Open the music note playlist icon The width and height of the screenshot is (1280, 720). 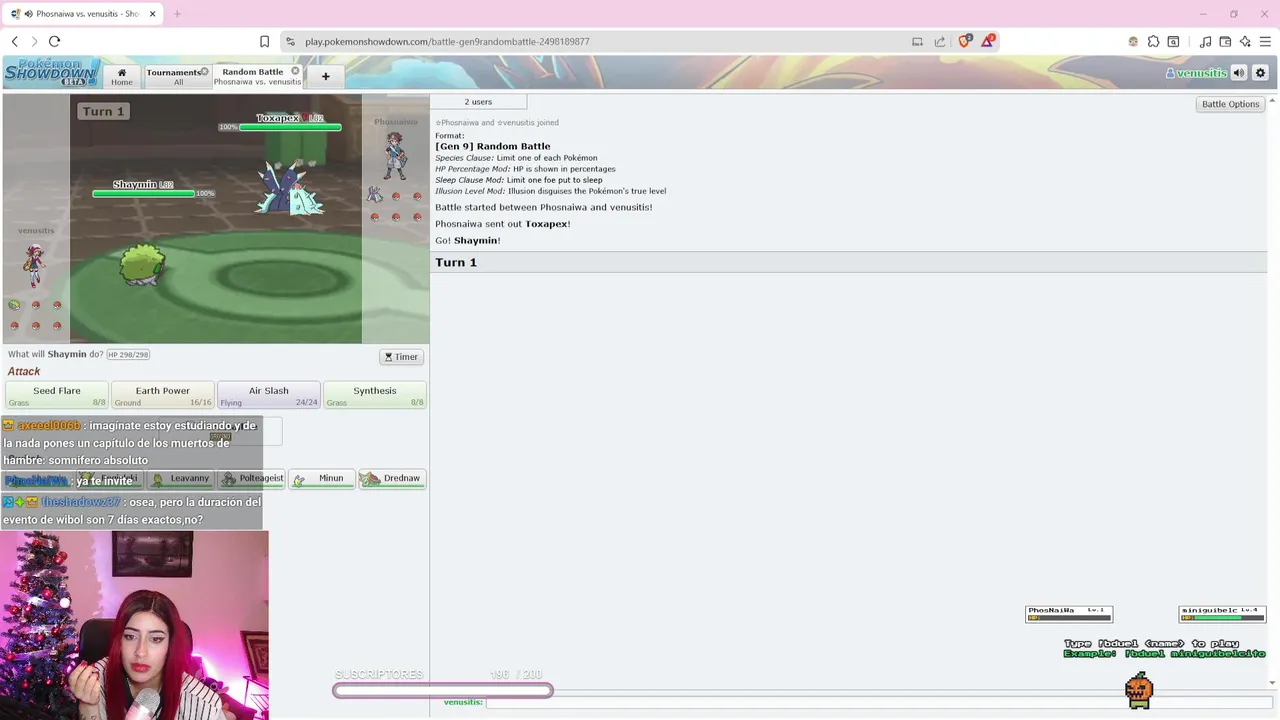(1205, 41)
